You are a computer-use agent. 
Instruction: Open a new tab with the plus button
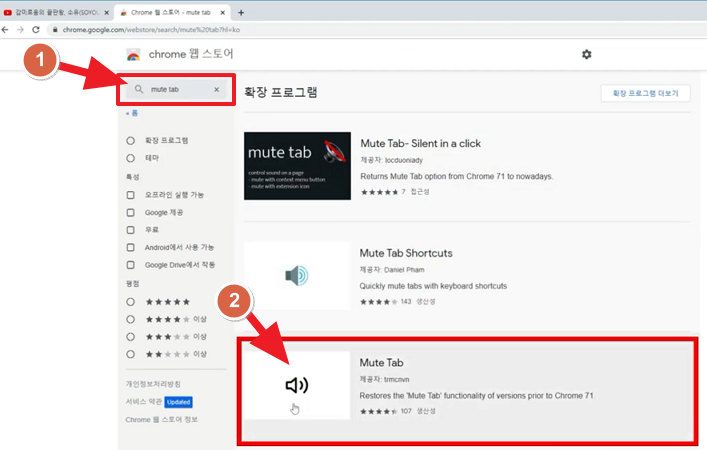click(x=241, y=13)
